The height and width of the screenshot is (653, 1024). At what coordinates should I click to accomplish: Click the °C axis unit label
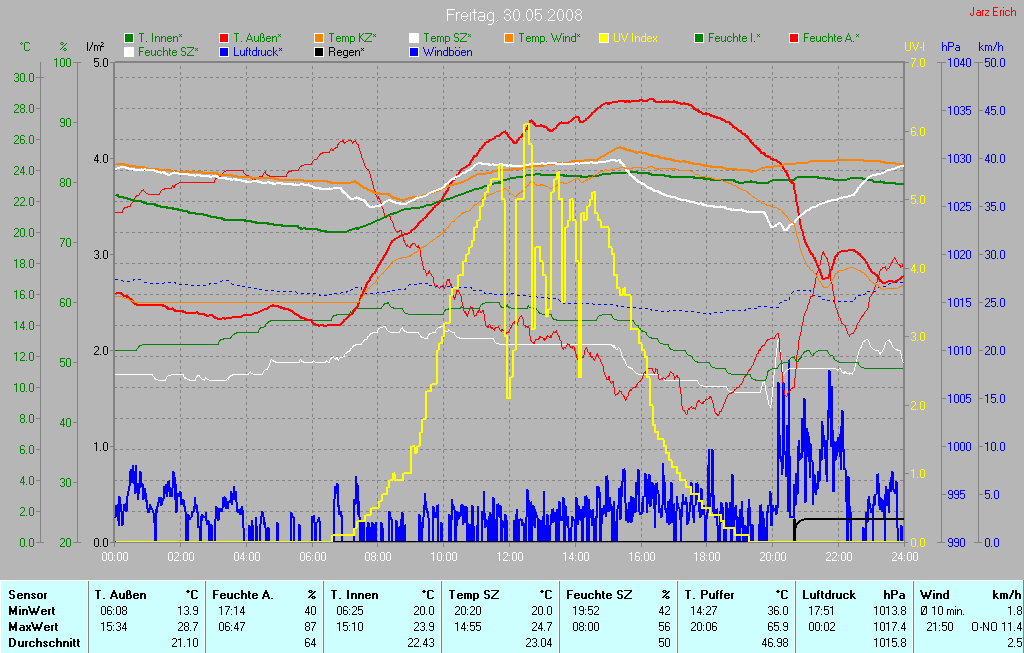point(25,47)
